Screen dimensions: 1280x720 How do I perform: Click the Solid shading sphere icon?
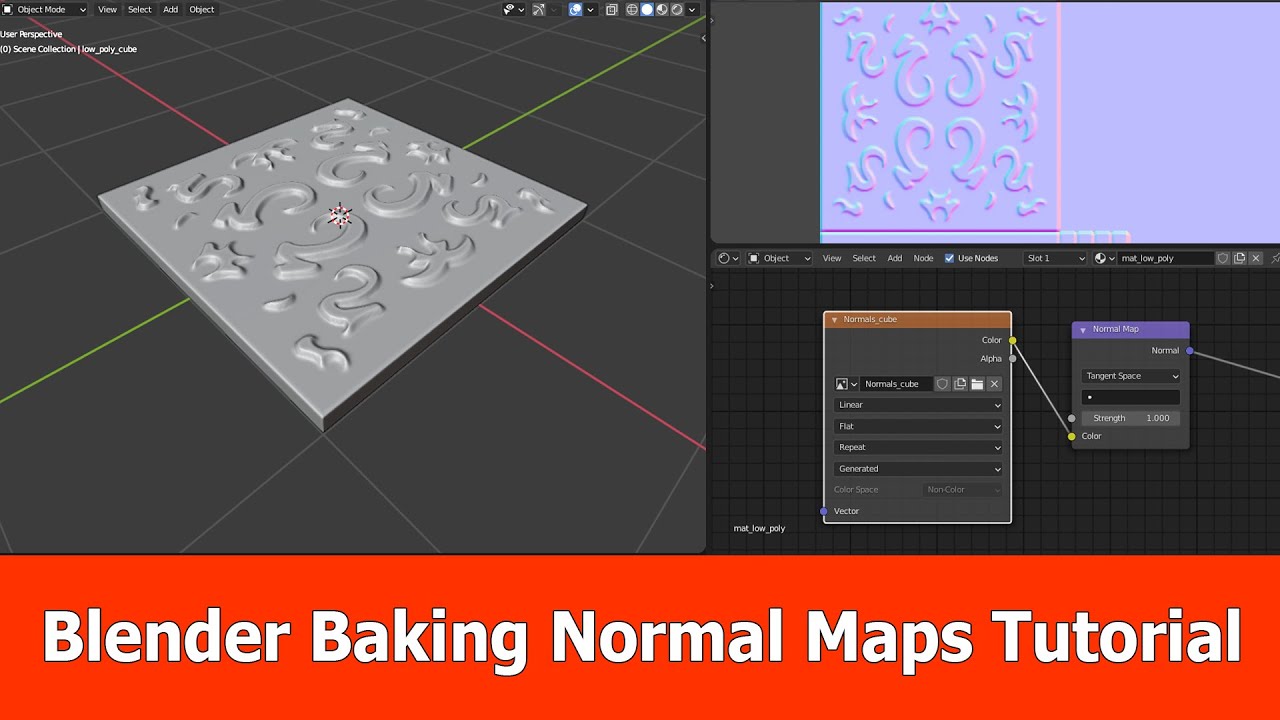[646, 9]
